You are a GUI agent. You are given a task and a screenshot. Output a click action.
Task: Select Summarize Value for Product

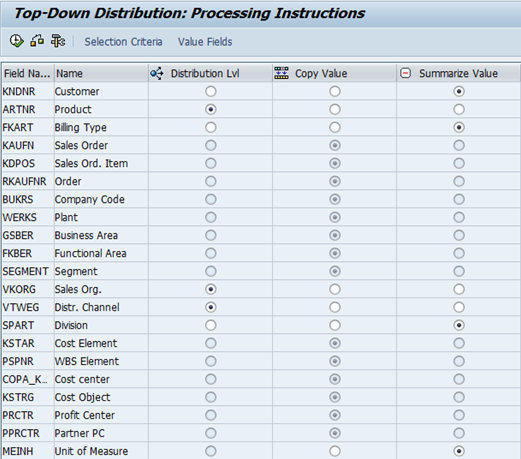tap(459, 109)
